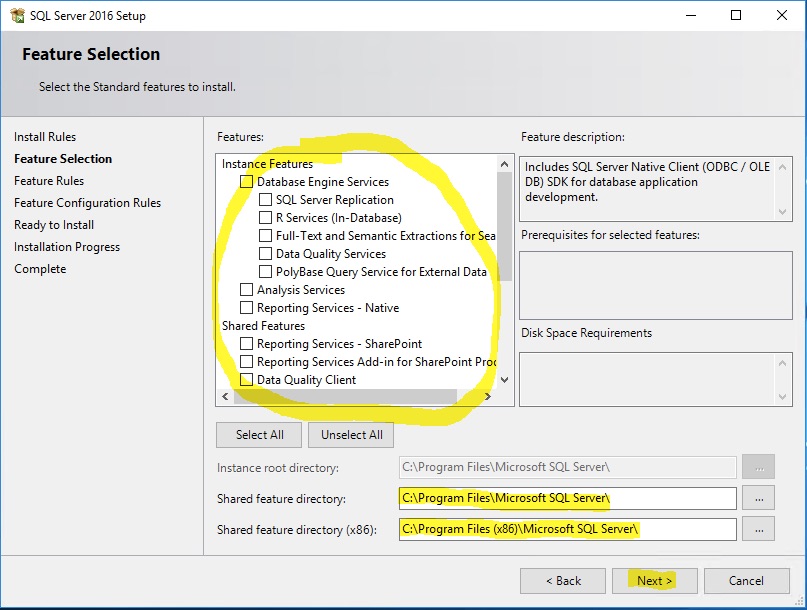Screen dimensions: 807x610
Task: Tick Reporting Services Add-in for SharePoint checkbox
Action: [x=247, y=361]
